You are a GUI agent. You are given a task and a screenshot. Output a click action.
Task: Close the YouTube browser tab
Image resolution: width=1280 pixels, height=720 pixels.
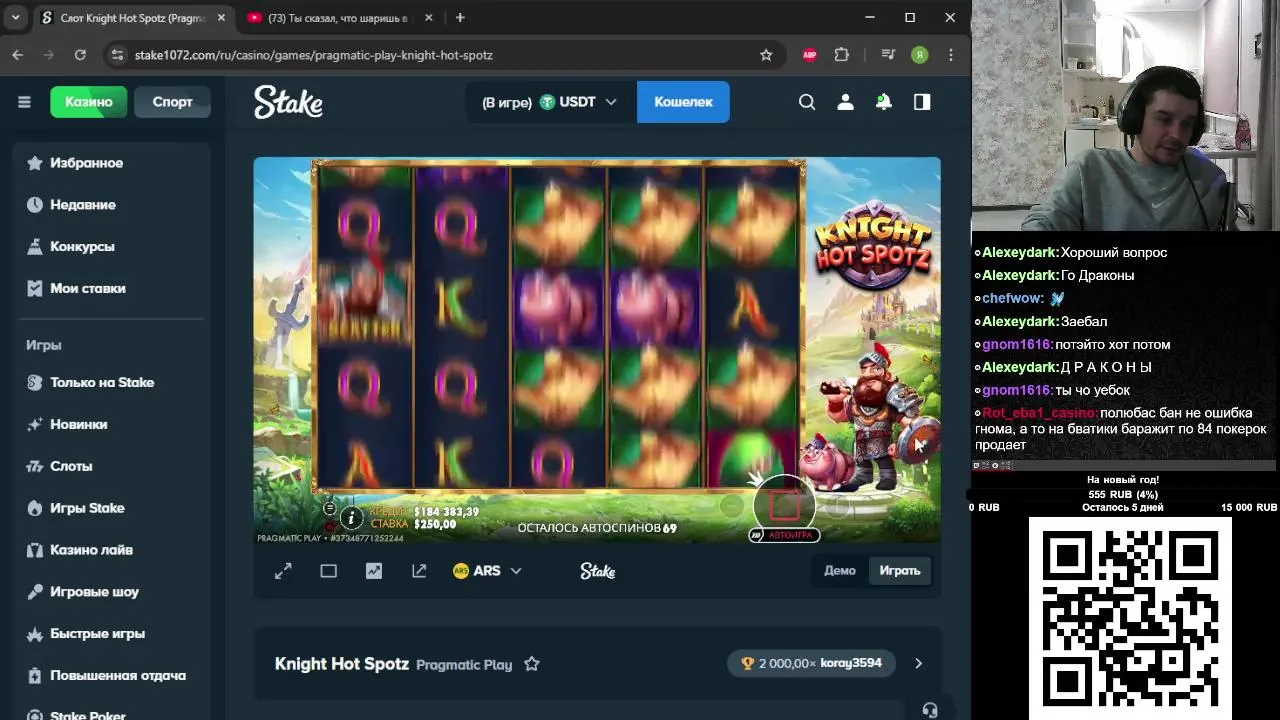[x=429, y=18]
